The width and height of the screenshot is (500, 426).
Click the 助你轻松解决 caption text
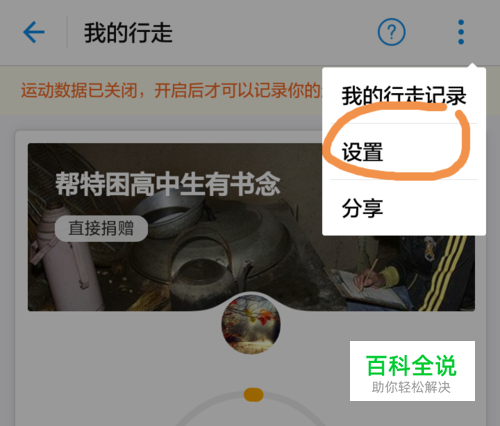point(411,387)
